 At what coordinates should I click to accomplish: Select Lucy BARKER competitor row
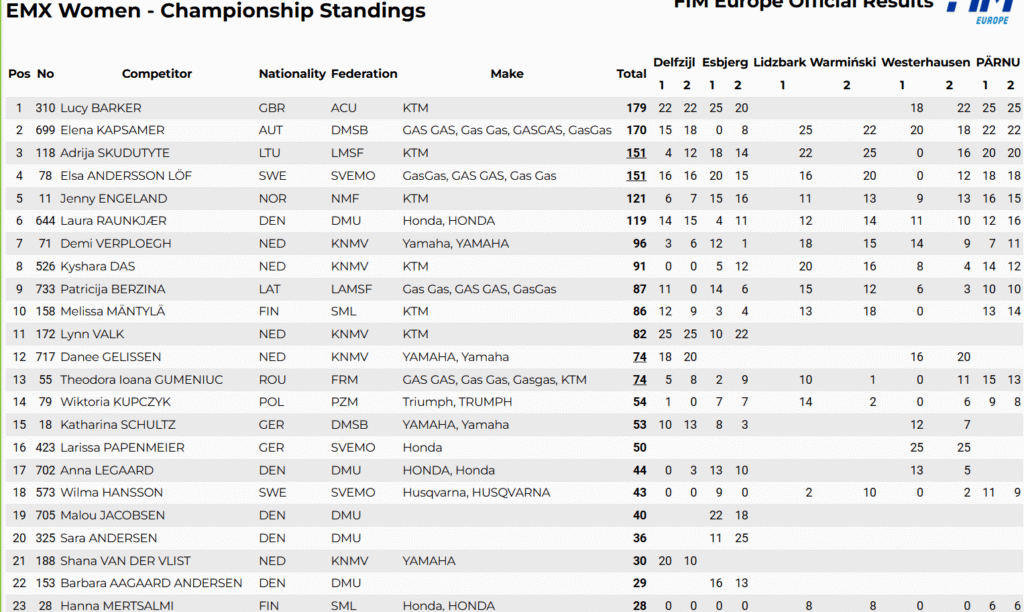[x=514, y=108]
